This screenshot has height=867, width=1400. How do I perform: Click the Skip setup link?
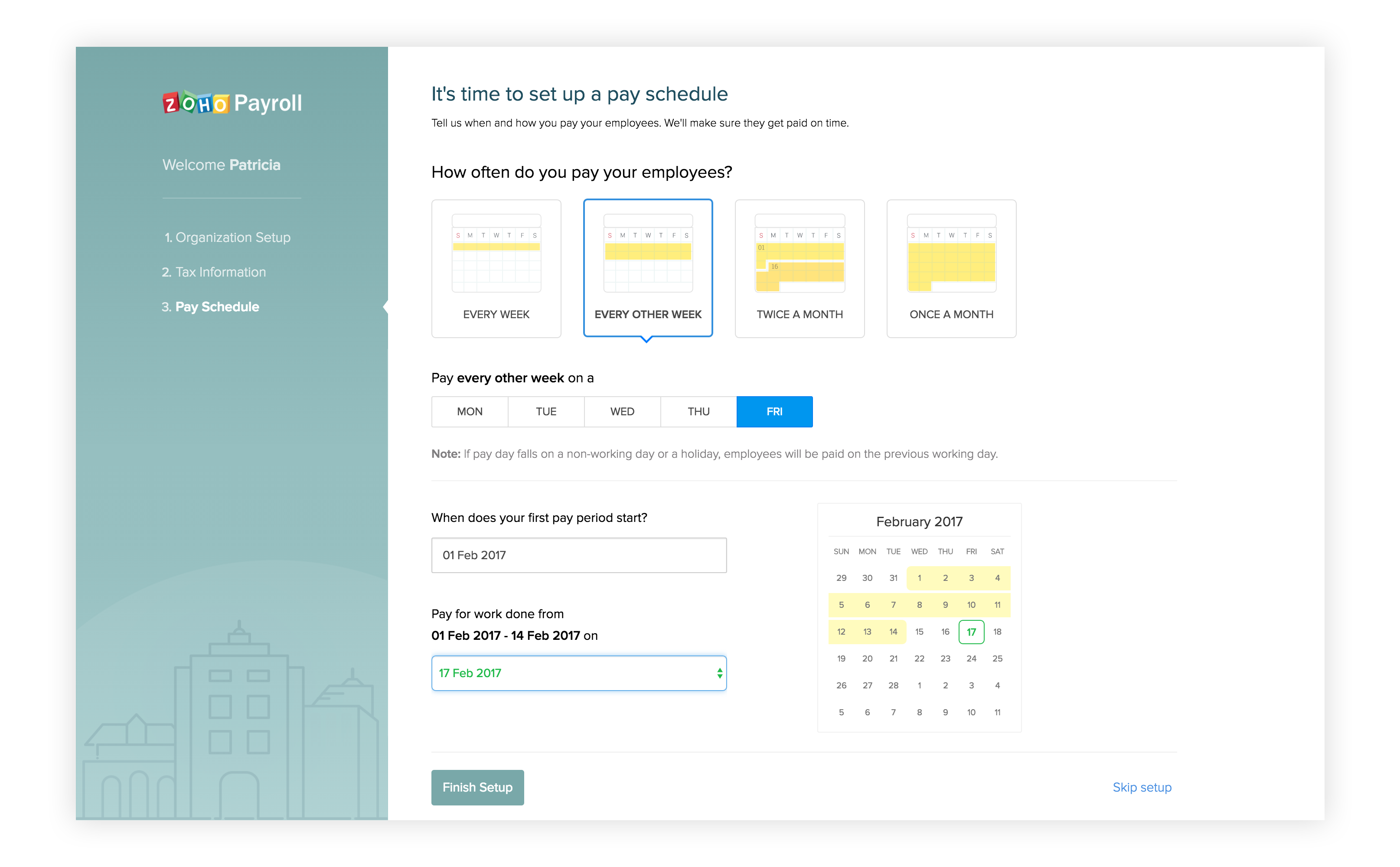1141,787
